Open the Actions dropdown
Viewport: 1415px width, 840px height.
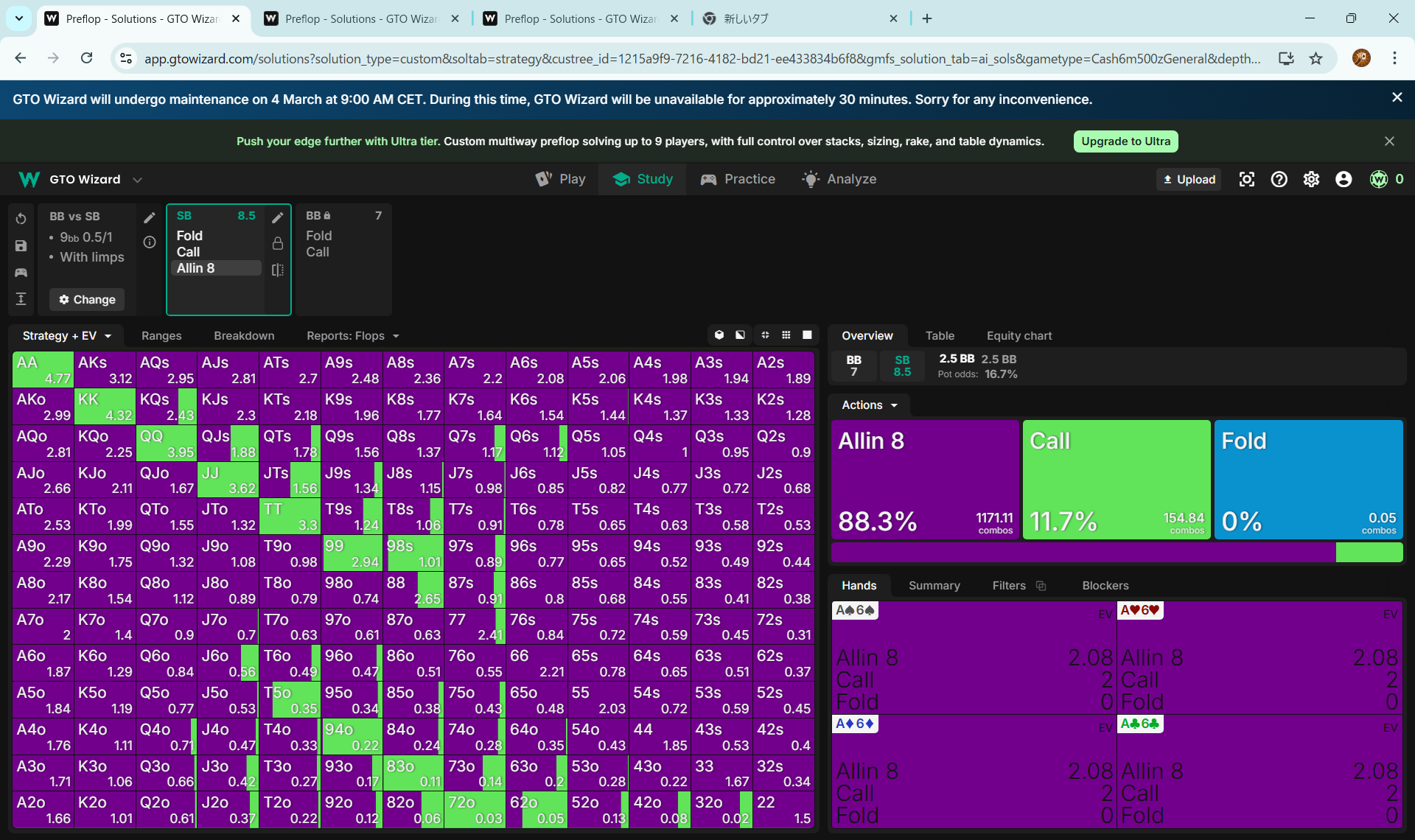pyautogui.click(x=870, y=405)
